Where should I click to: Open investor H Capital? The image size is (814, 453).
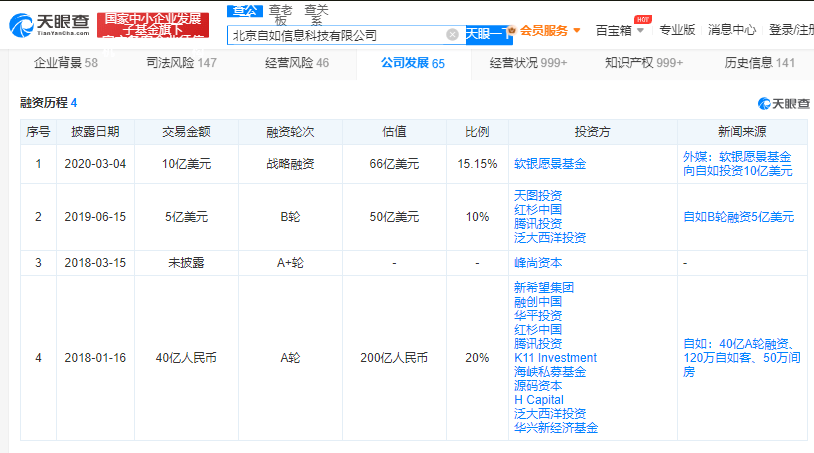539,400
